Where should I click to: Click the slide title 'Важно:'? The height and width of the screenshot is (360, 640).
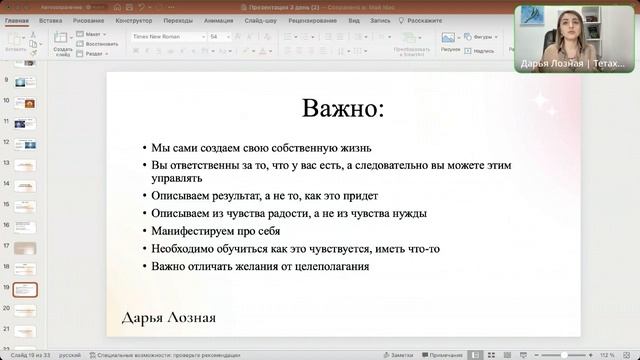pyautogui.click(x=343, y=109)
